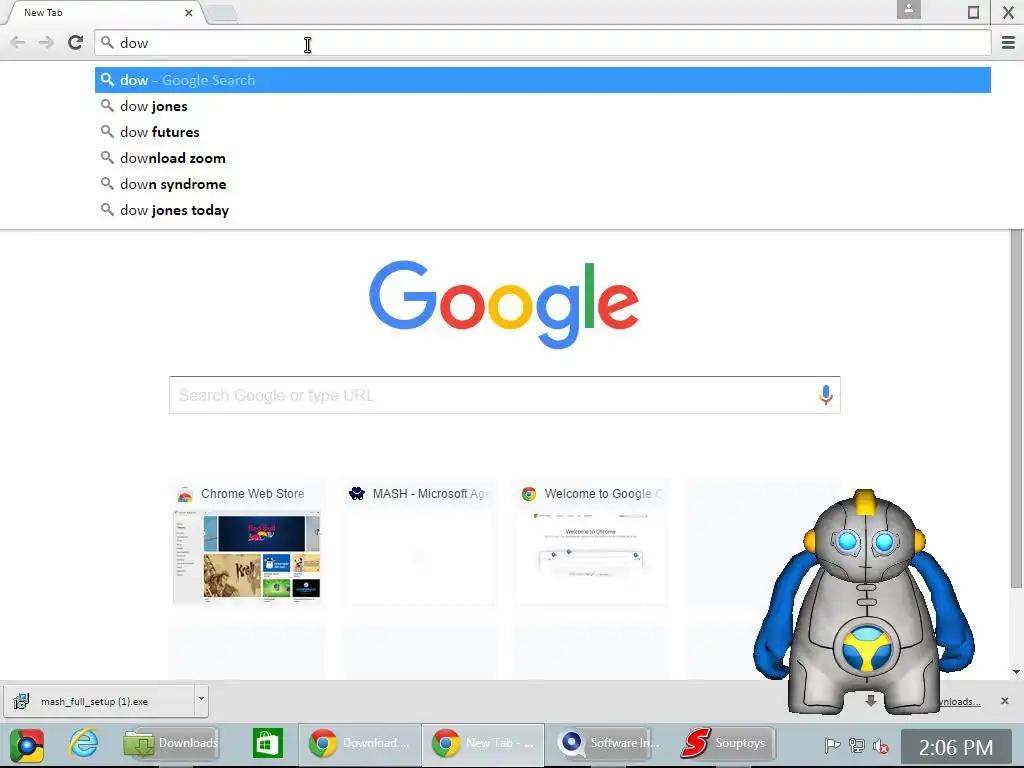Open 'Software In...' taskbar window
The height and width of the screenshot is (768, 1024).
pos(607,743)
